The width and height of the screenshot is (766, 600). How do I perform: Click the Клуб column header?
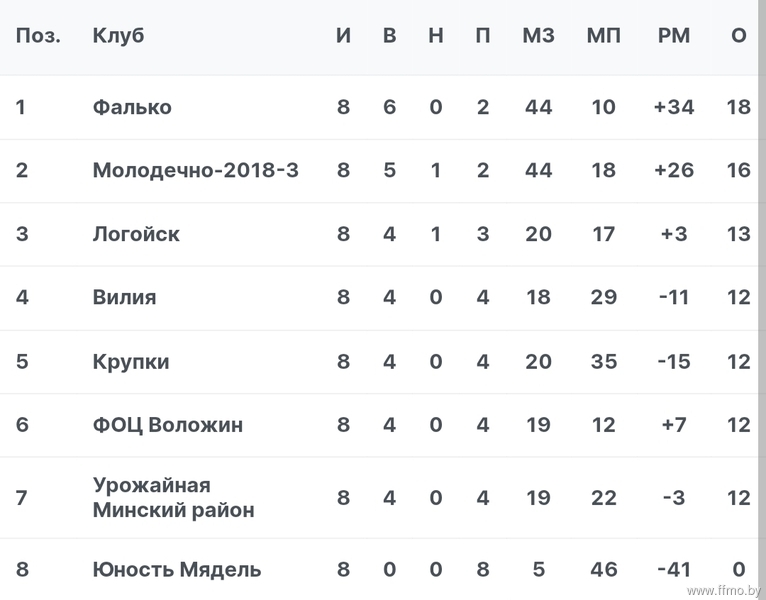118,36
